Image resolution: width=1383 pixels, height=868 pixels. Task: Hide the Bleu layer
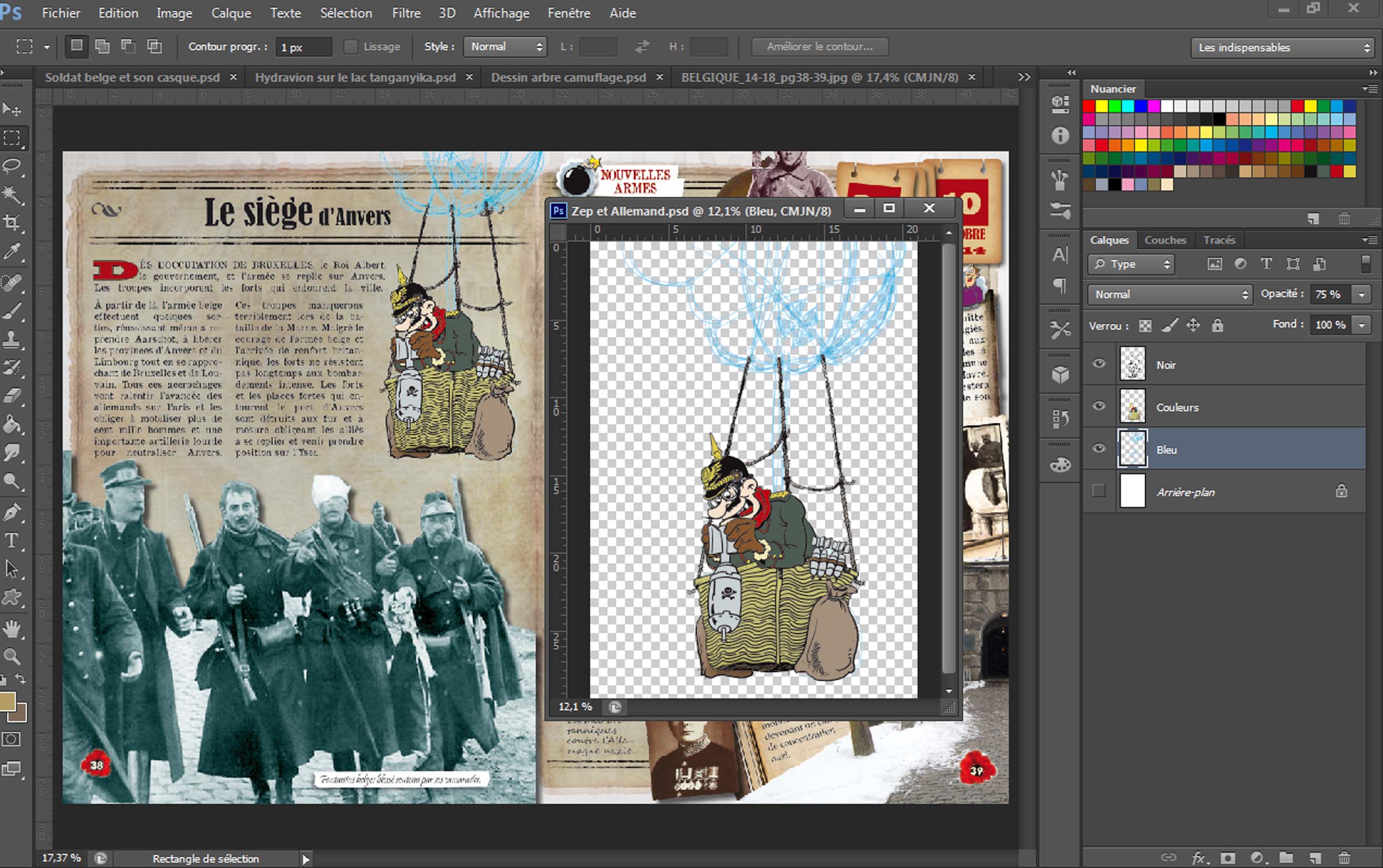(1098, 448)
